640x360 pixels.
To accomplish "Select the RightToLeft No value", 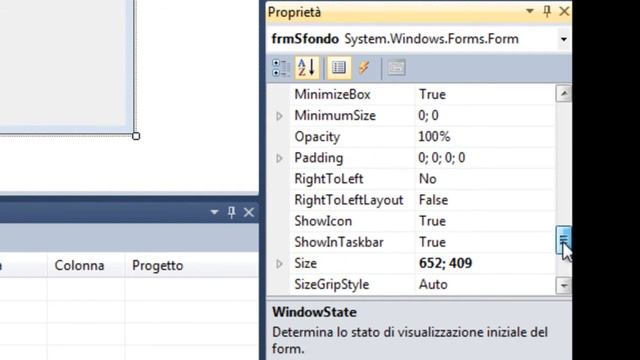I will (x=427, y=179).
